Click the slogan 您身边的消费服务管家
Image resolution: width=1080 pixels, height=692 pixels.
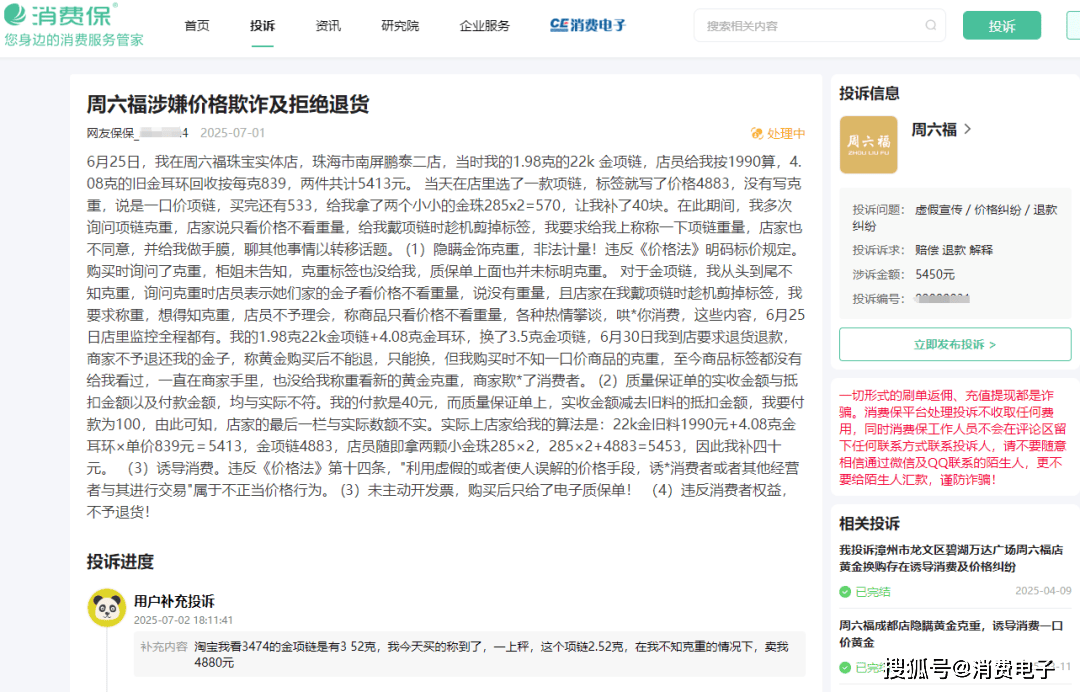pyautogui.click(x=74, y=40)
